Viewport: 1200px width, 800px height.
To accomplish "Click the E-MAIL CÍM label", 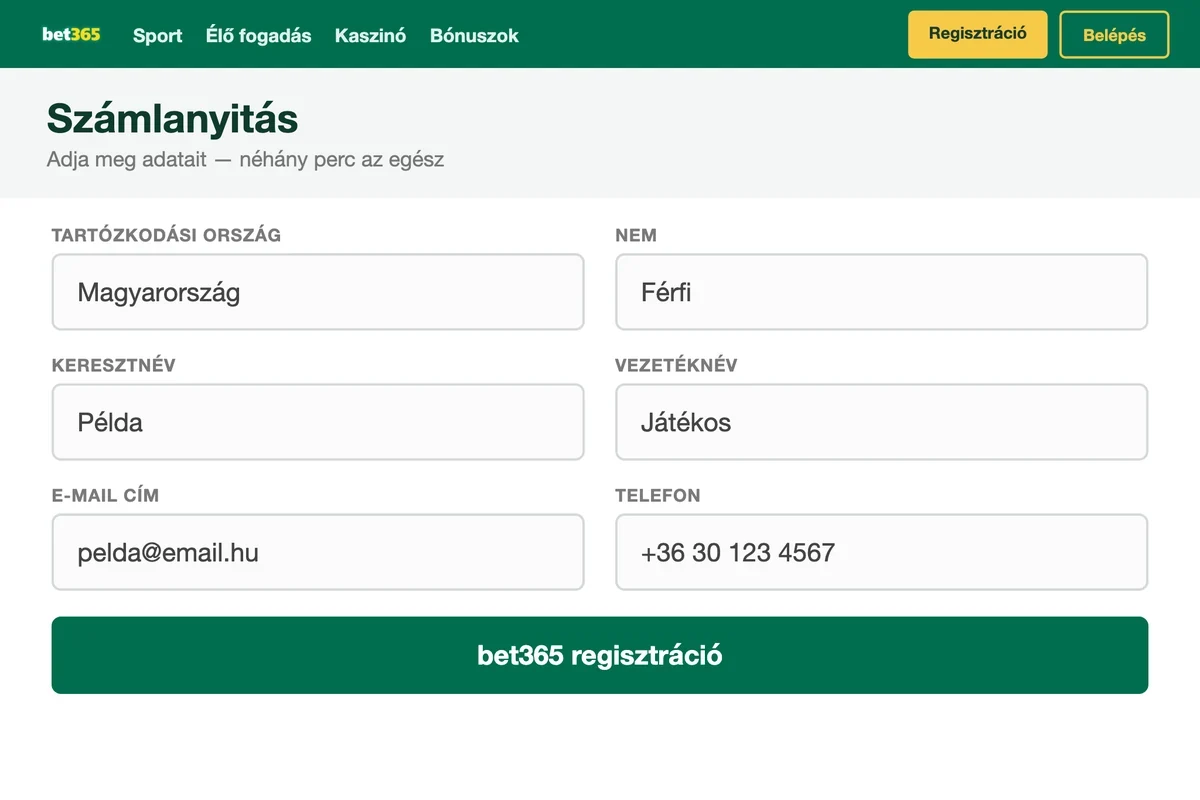I will click(105, 495).
